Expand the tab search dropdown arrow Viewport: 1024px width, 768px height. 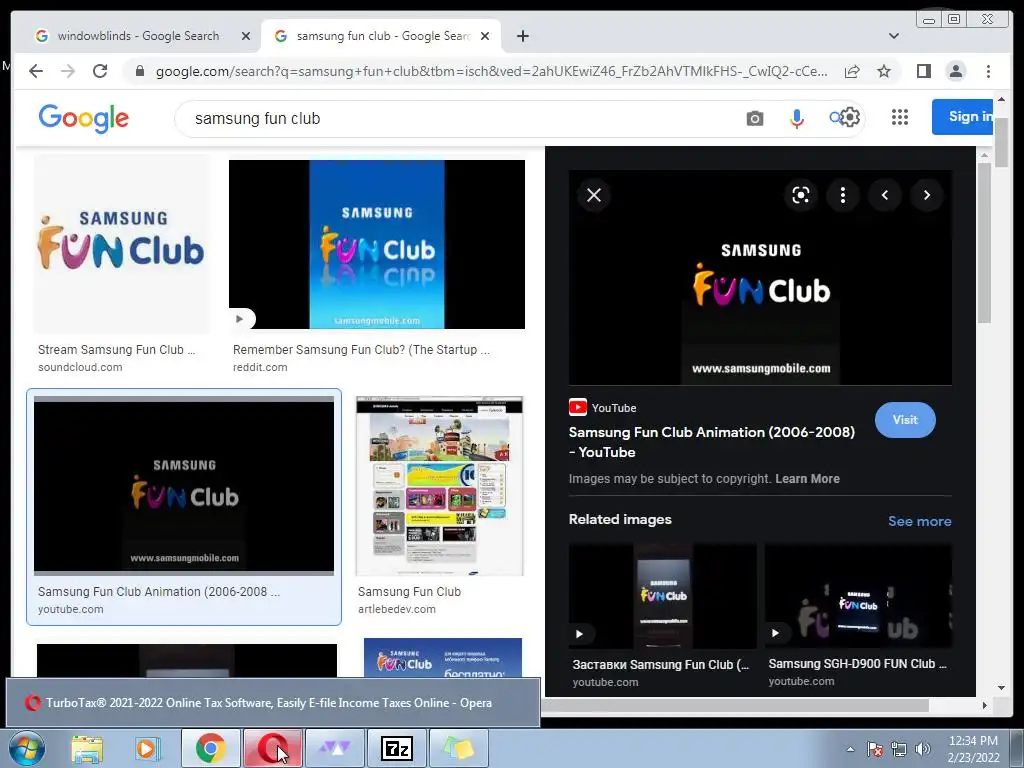tap(893, 36)
